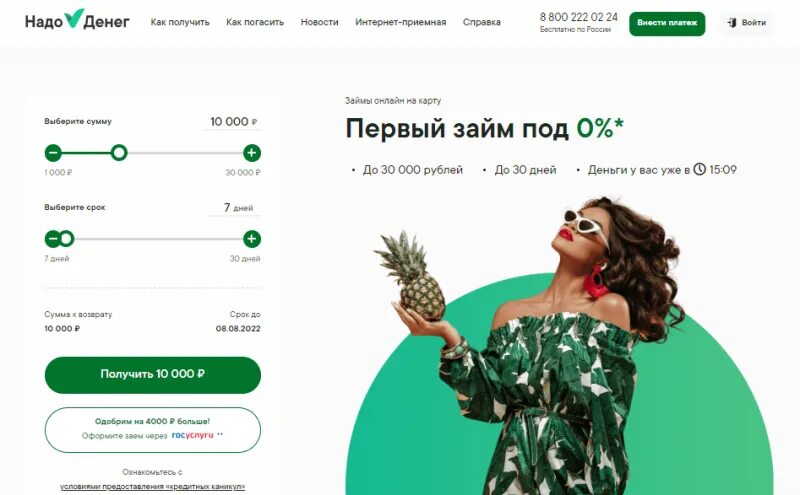
Task: Click the term slider handle
Action: pos(66,238)
